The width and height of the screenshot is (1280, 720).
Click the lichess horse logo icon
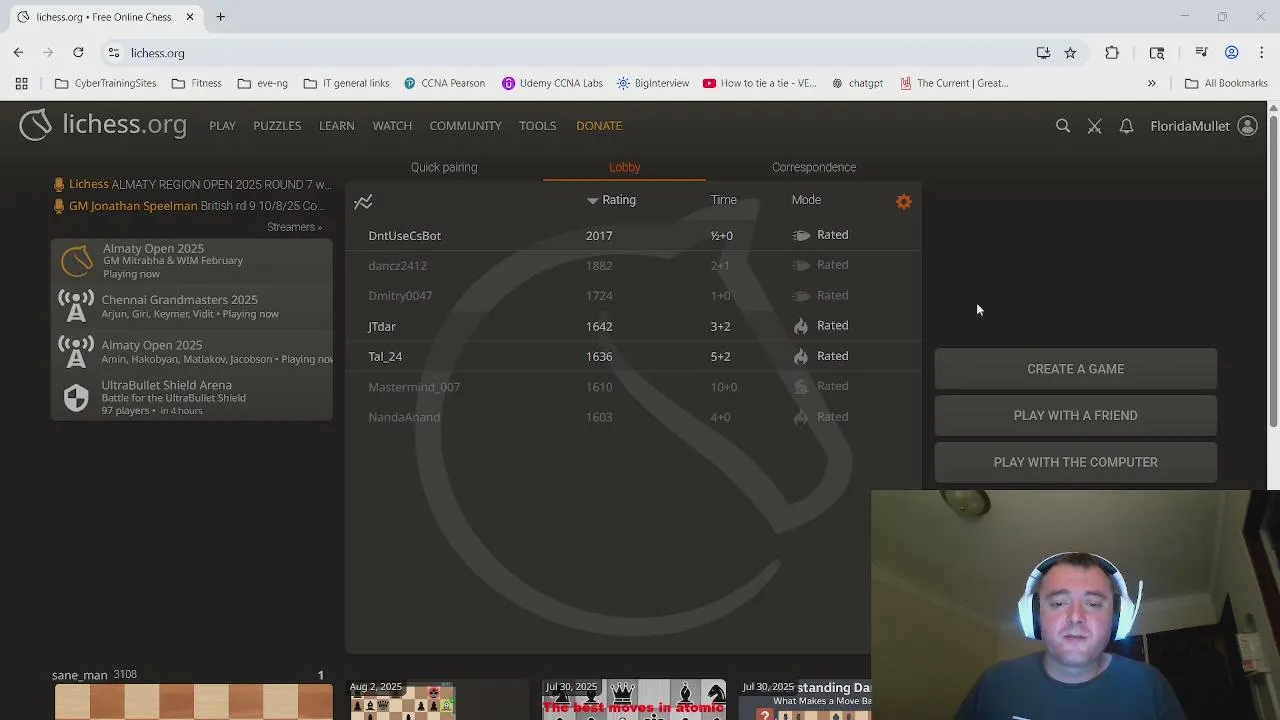tap(35, 125)
